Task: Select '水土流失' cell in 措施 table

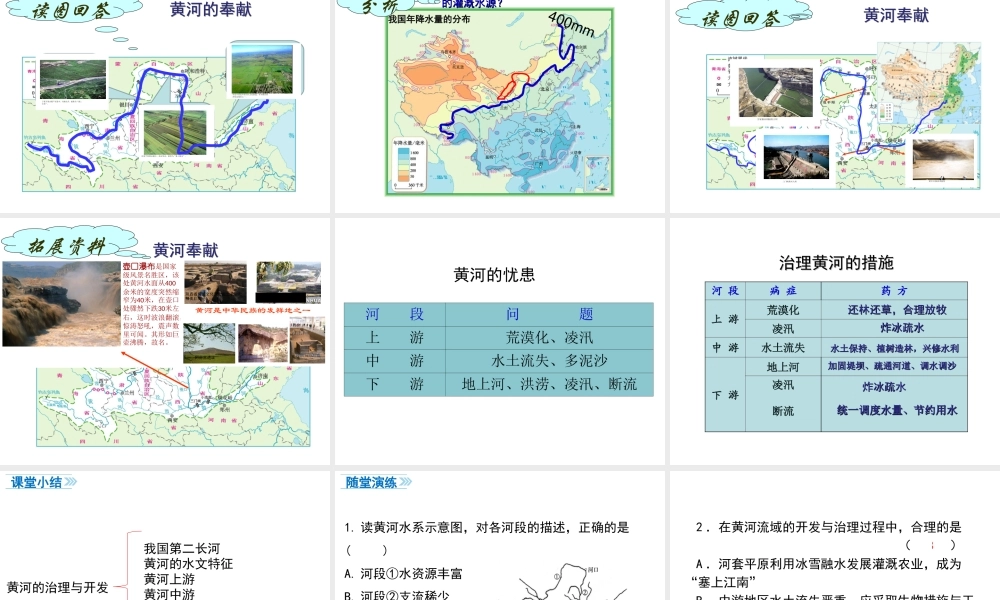Action: 783,348
